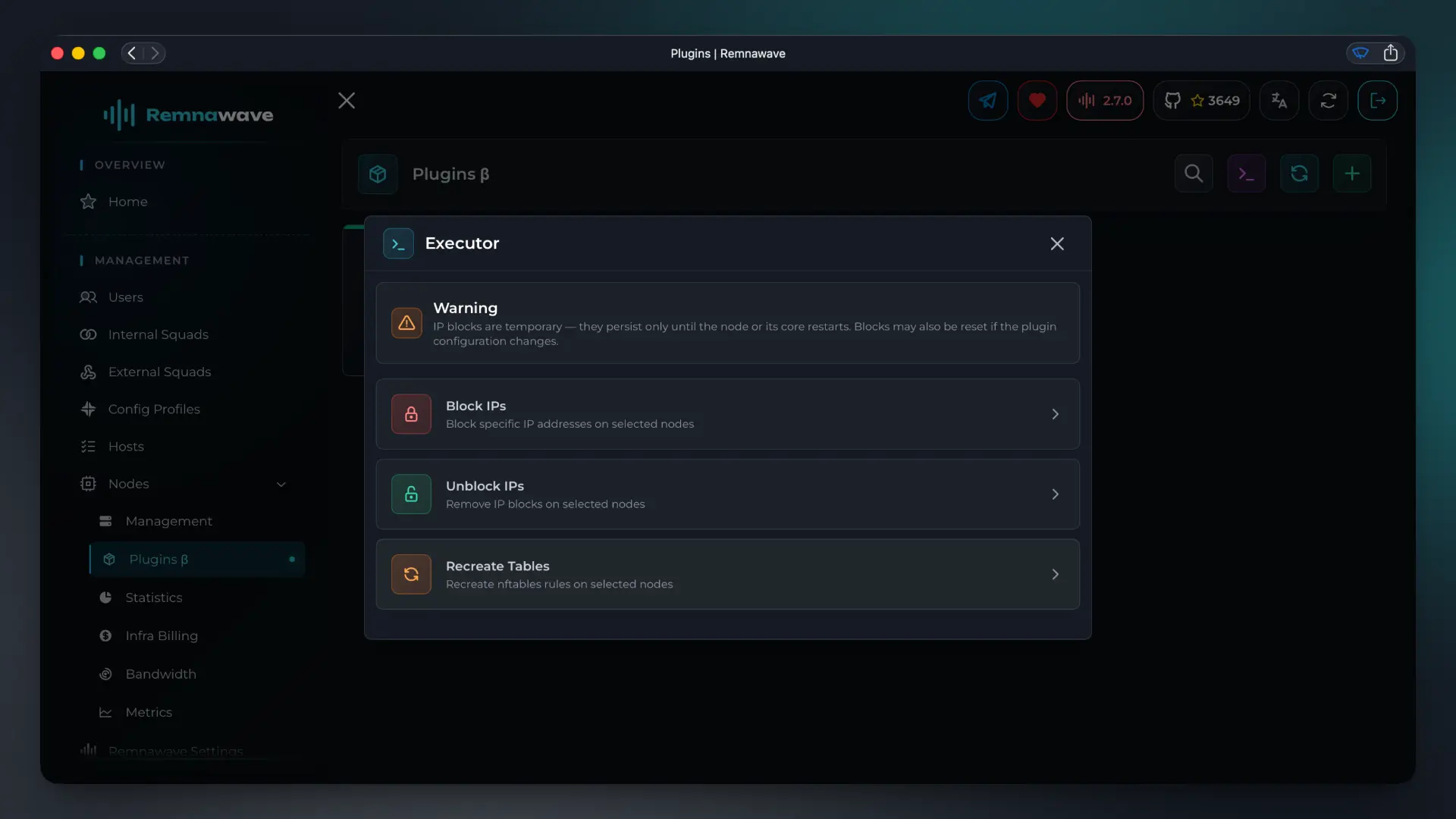Click the red heart support icon
Image resolution: width=1456 pixels, height=819 pixels.
pos(1037,100)
